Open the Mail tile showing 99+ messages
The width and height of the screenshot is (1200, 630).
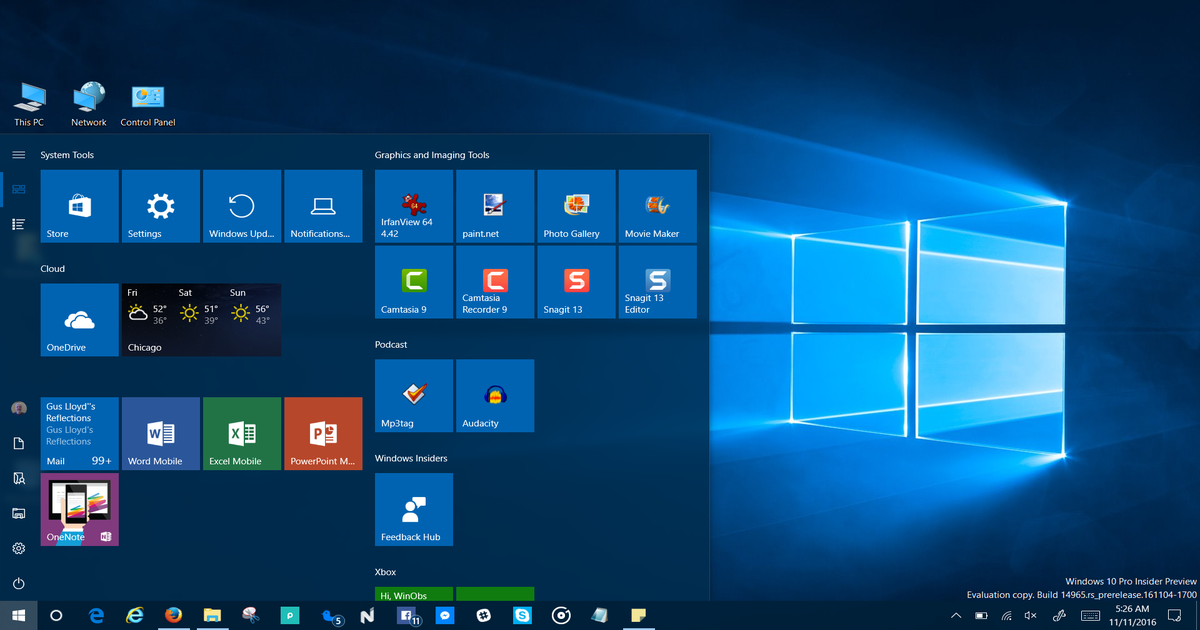(79, 433)
